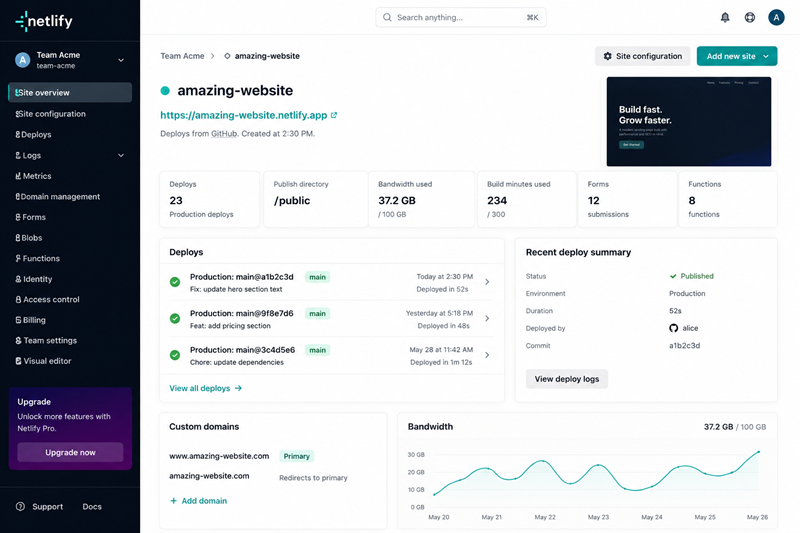Click the green site status dot
Image resolution: width=800 pixels, height=533 pixels.
click(x=165, y=91)
